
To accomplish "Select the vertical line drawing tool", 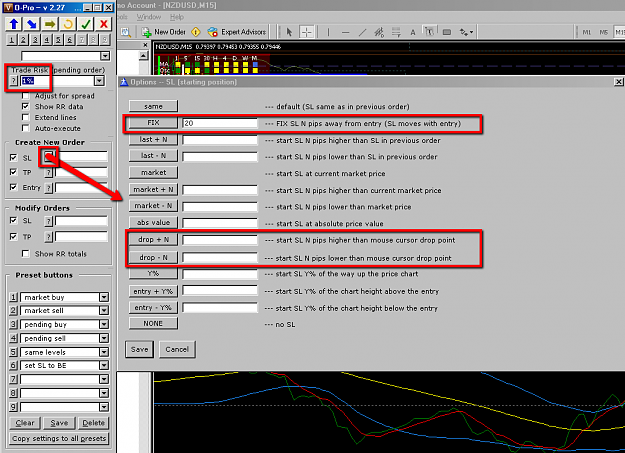I will coord(328,32).
